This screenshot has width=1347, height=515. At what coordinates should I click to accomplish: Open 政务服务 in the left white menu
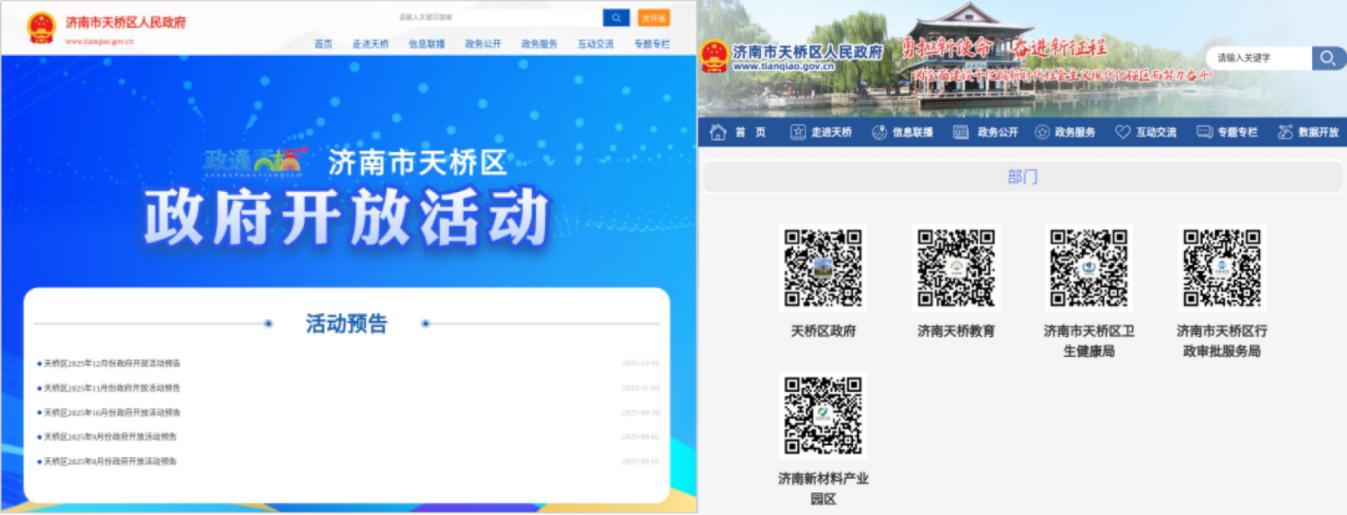click(x=539, y=44)
